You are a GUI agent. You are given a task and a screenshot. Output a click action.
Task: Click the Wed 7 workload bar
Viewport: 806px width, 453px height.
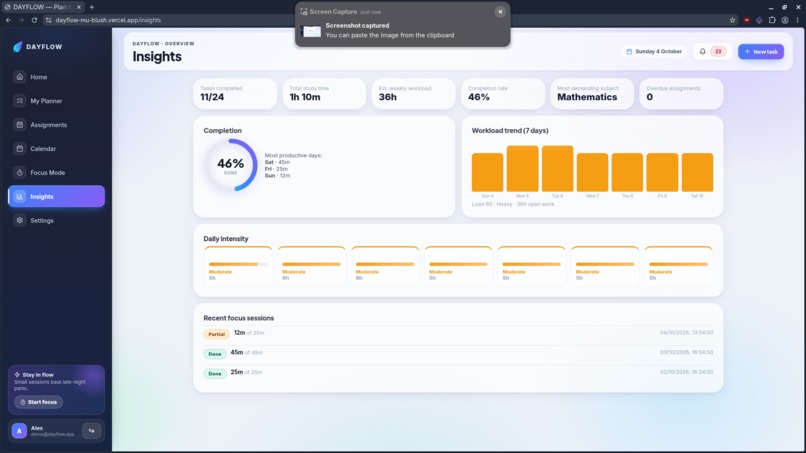(592, 172)
